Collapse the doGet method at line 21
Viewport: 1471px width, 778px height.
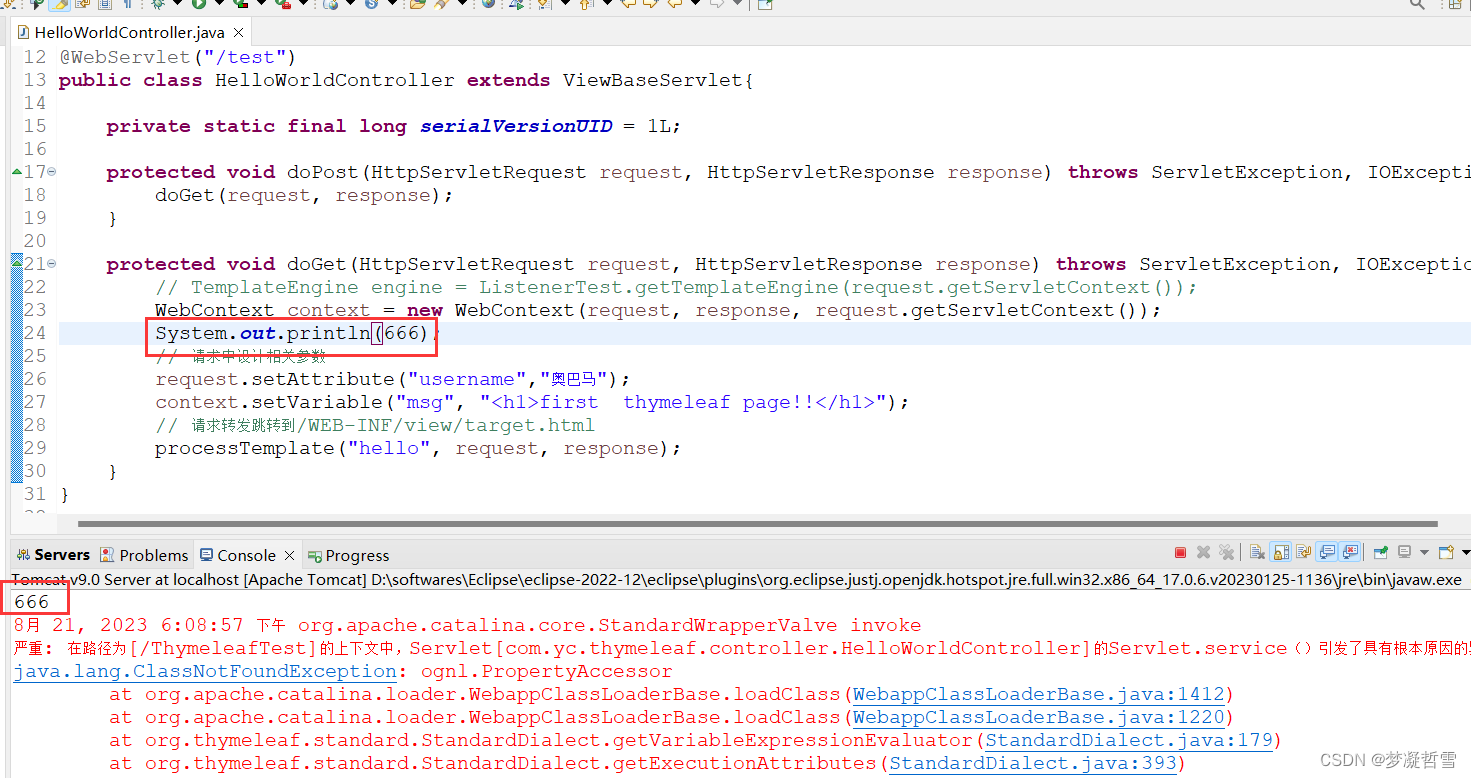[51, 264]
